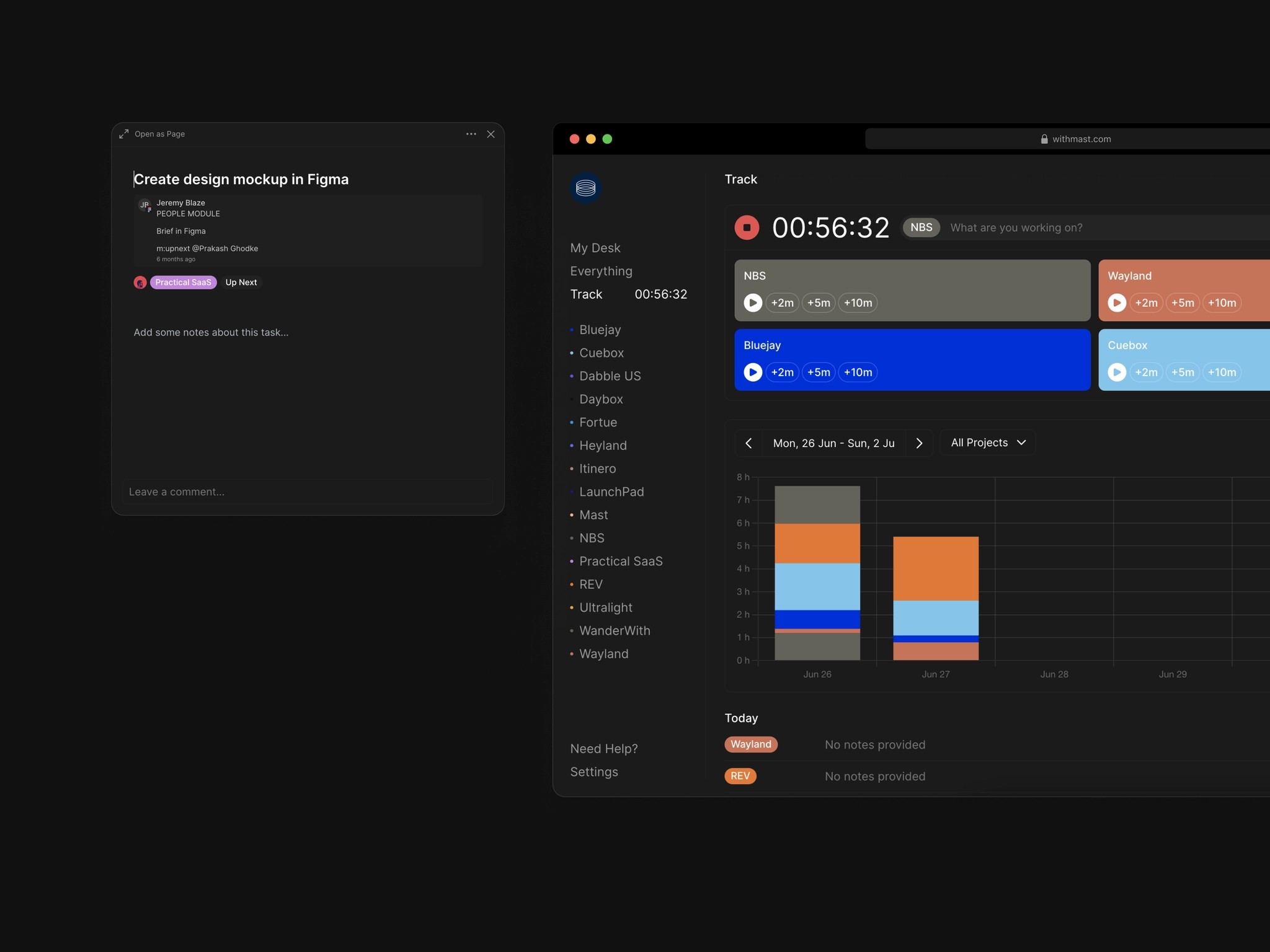
Task: Add +5m to Cuebox card
Action: (x=1183, y=372)
